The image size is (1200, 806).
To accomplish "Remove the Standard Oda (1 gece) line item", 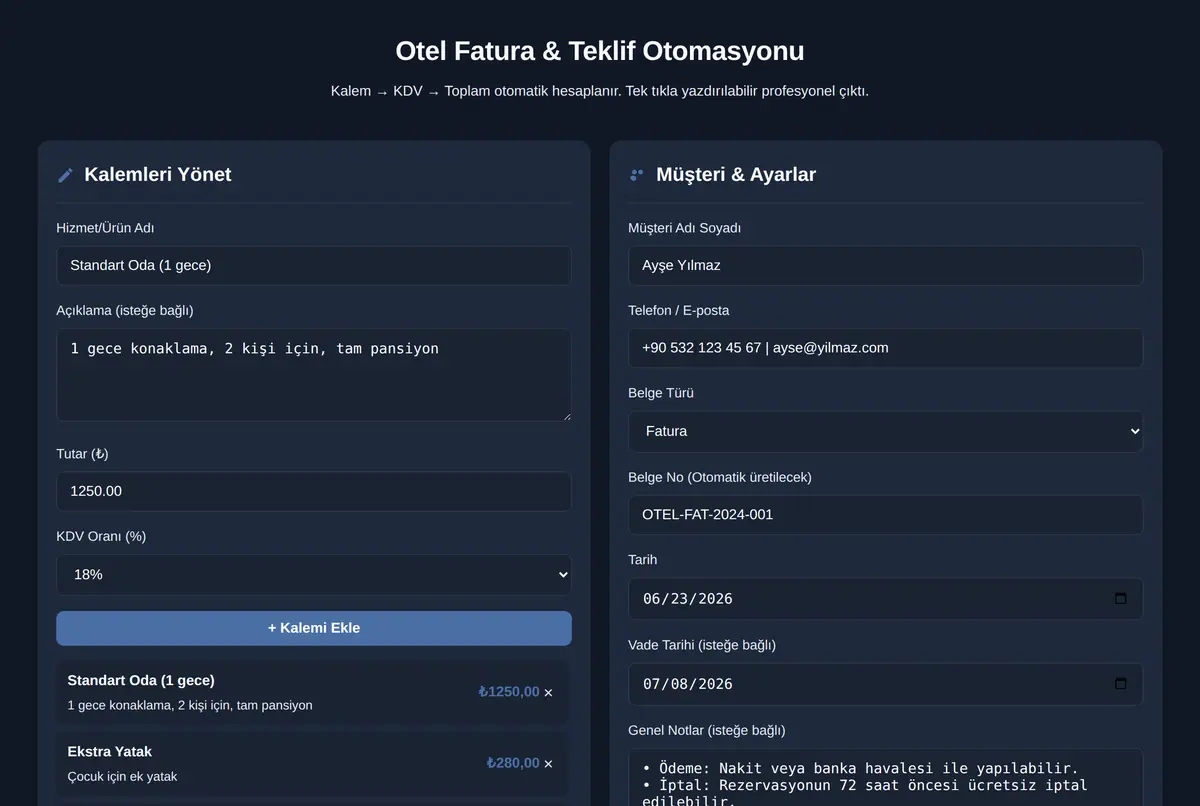I will [548, 692].
